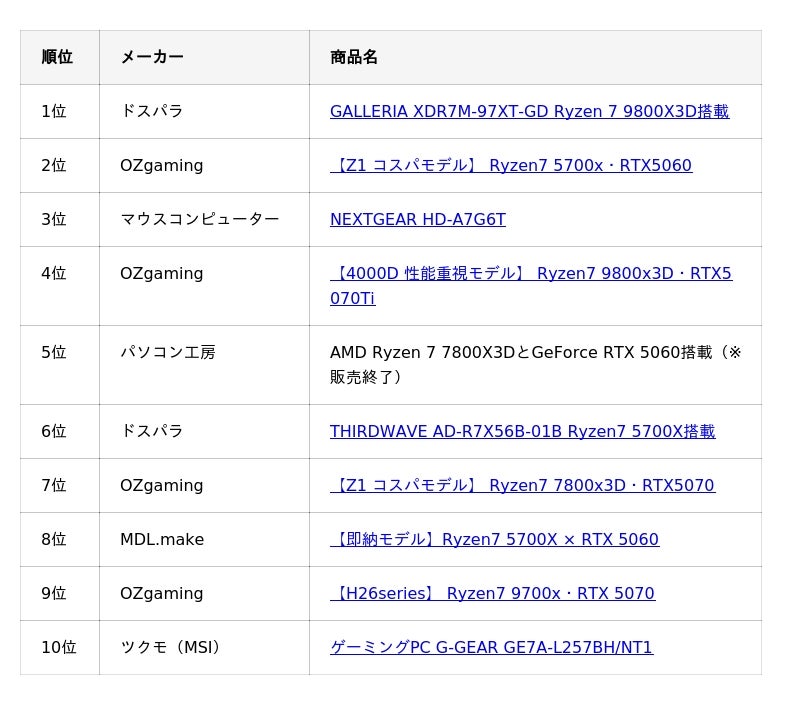Click the ツクモ（MSI） maker cell
The width and height of the screenshot is (800, 705).
[x=171, y=648]
